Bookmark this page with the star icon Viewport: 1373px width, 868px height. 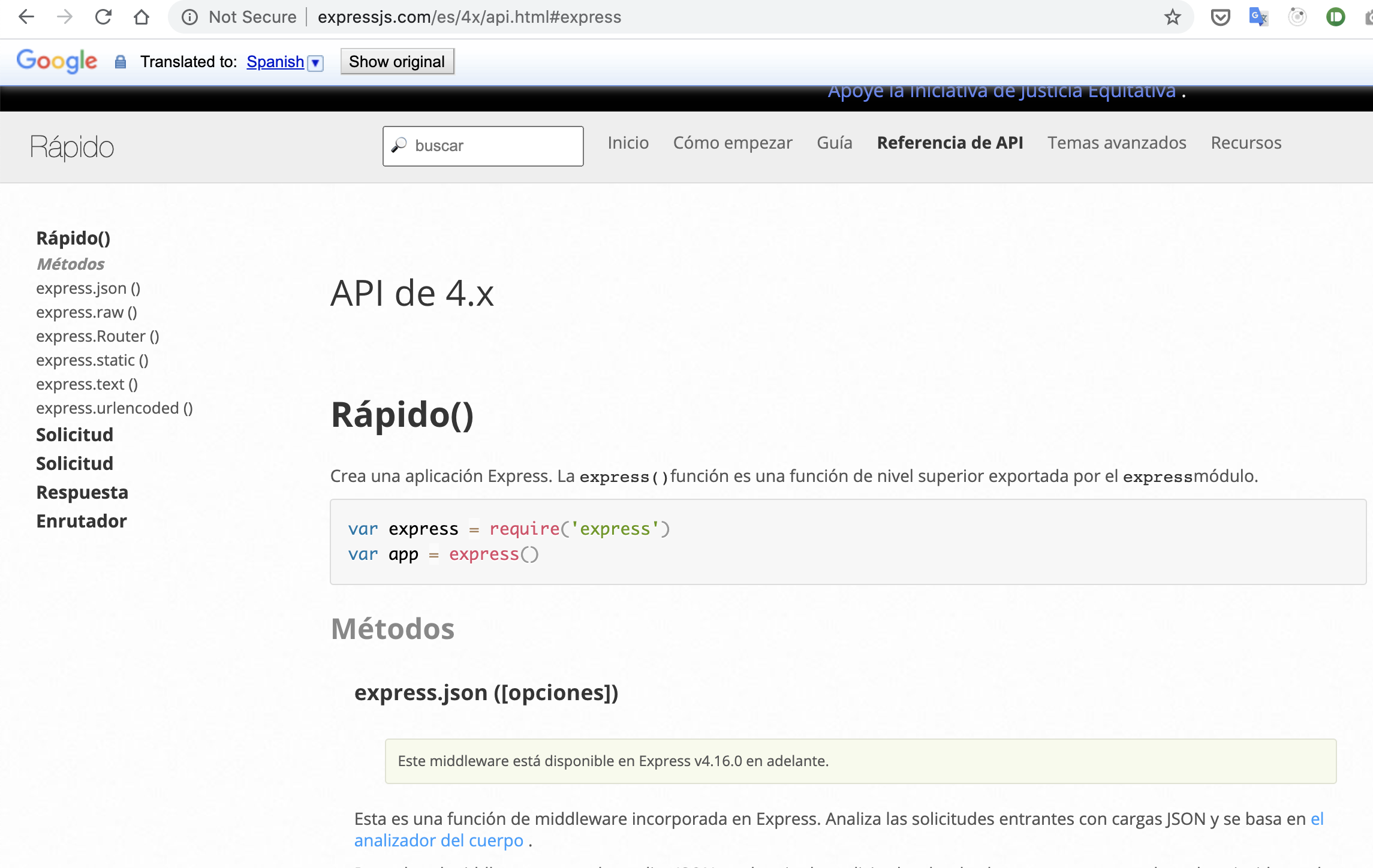[x=1172, y=17]
